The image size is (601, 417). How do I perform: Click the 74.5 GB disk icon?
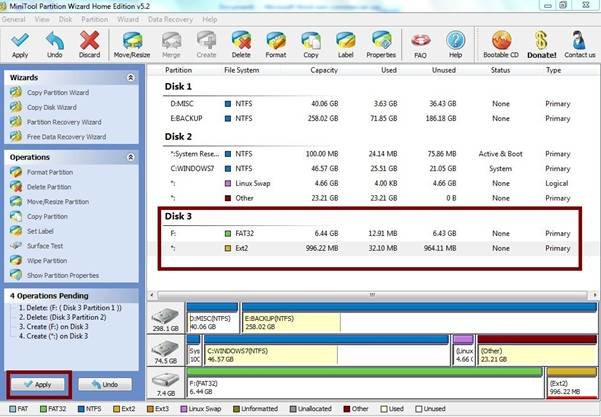166,350
